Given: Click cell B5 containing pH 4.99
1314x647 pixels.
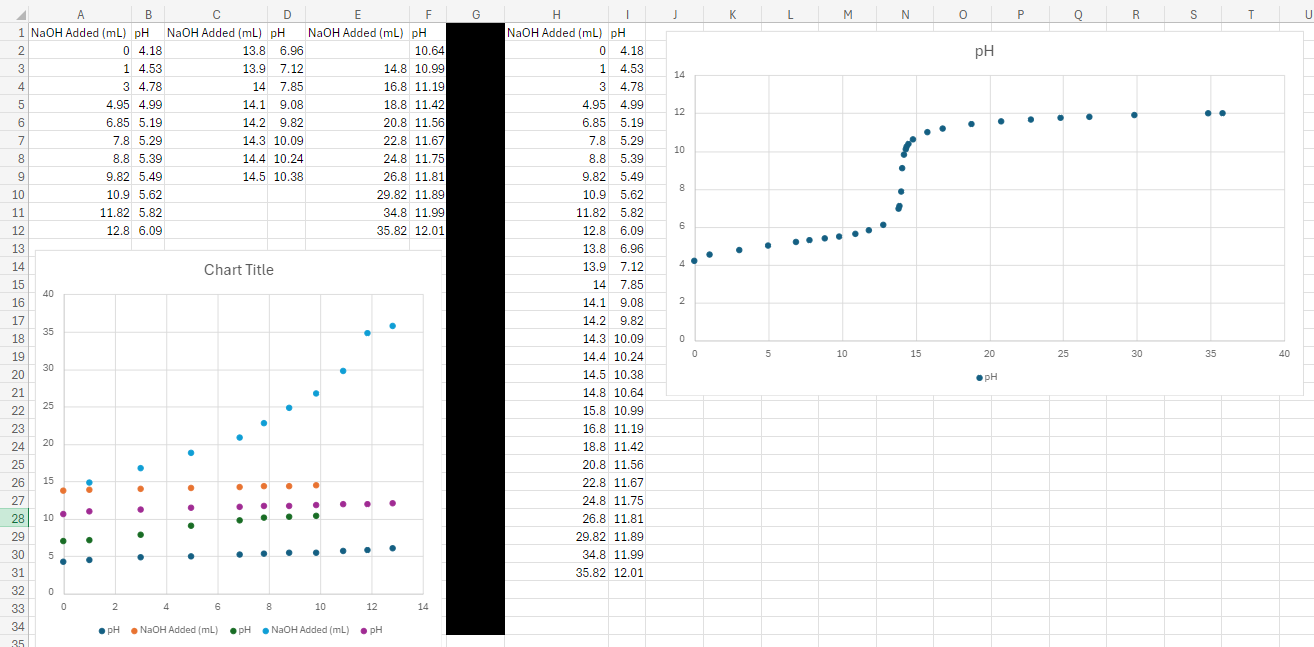Looking at the screenshot, I should 148,104.
